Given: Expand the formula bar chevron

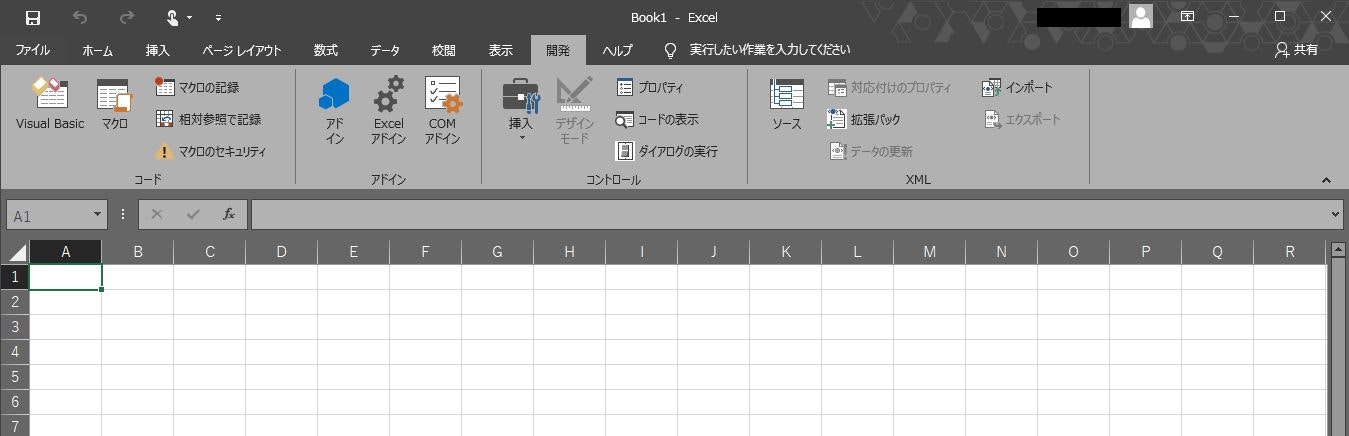Looking at the screenshot, I should pos(1336,214).
